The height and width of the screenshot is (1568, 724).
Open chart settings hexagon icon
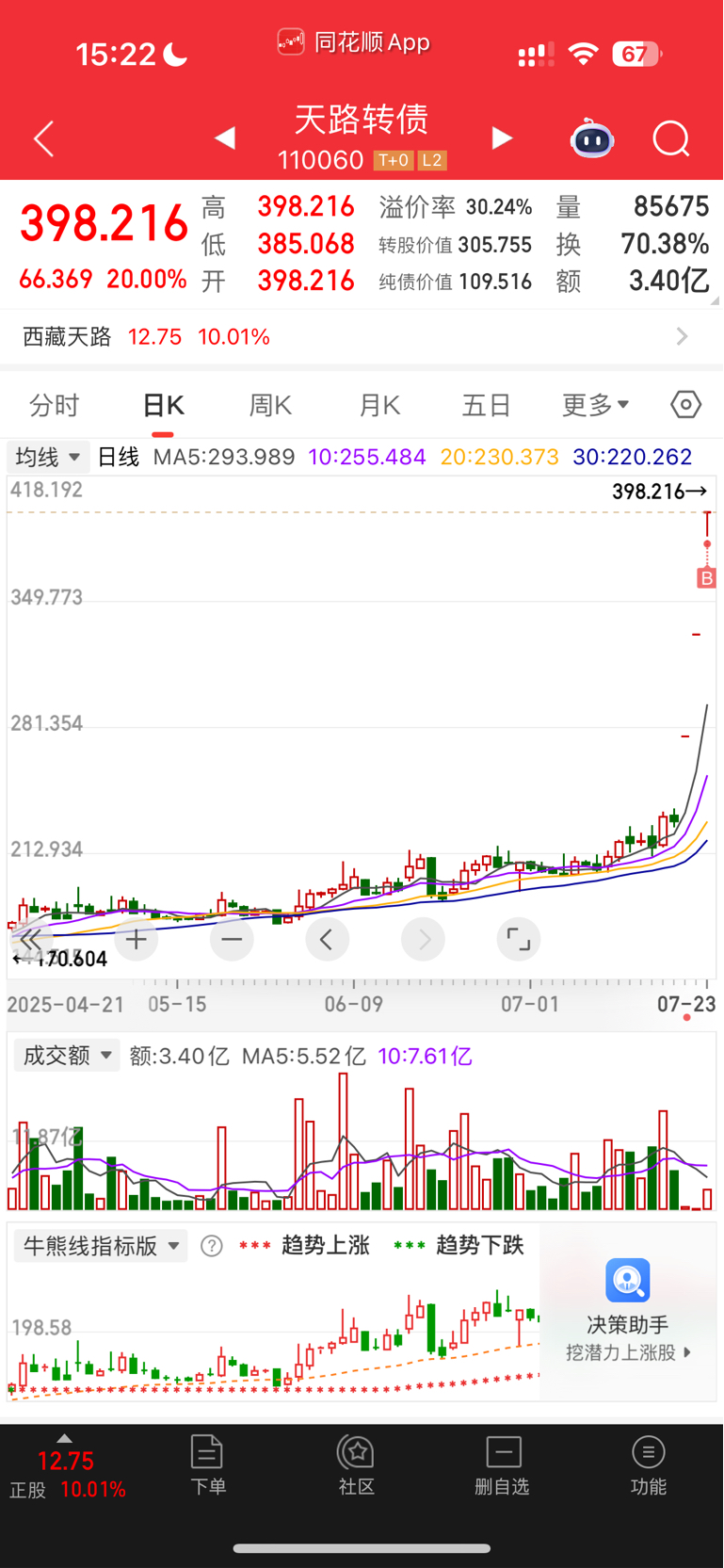point(686,405)
